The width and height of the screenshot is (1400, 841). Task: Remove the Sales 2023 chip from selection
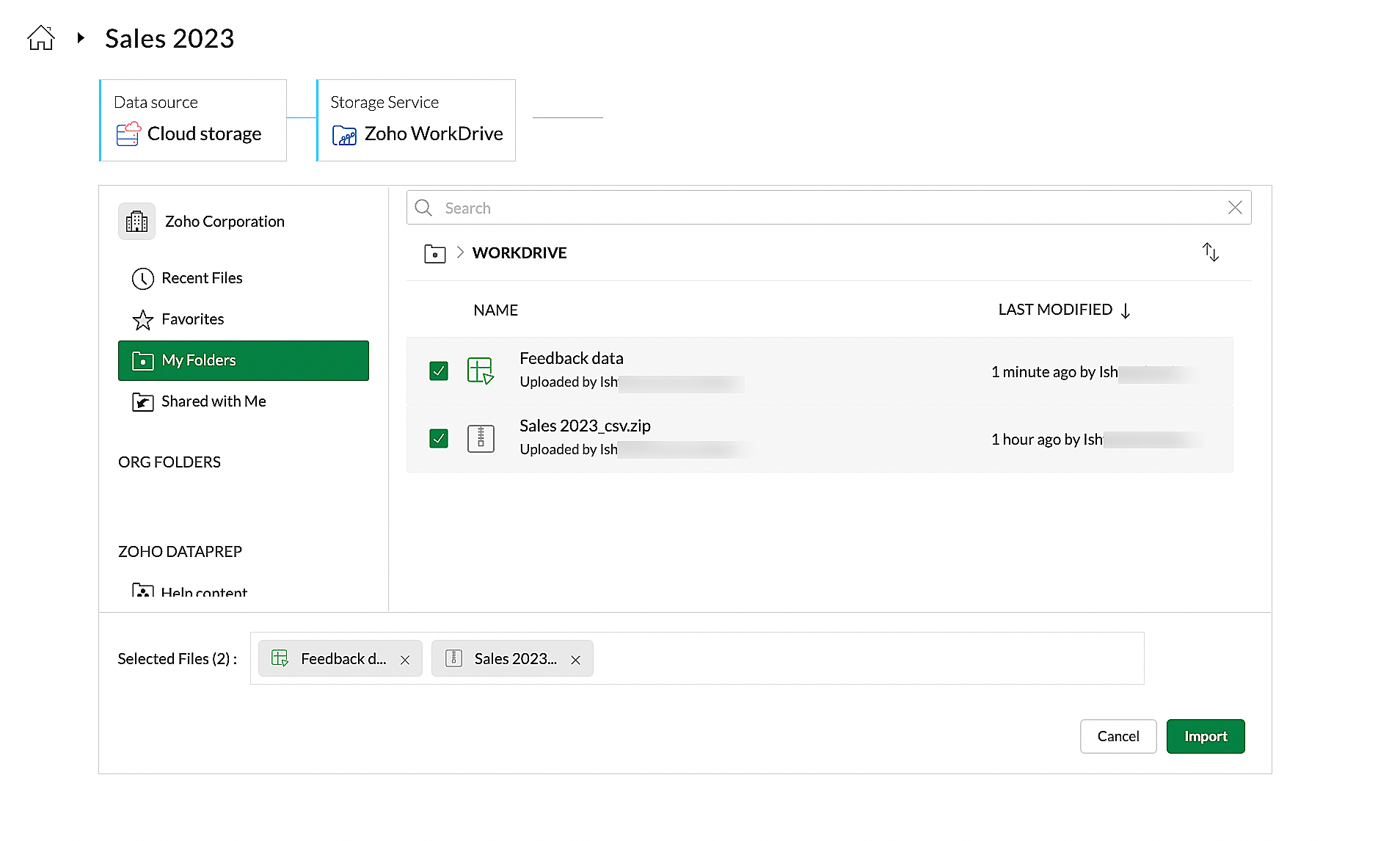[x=576, y=660]
